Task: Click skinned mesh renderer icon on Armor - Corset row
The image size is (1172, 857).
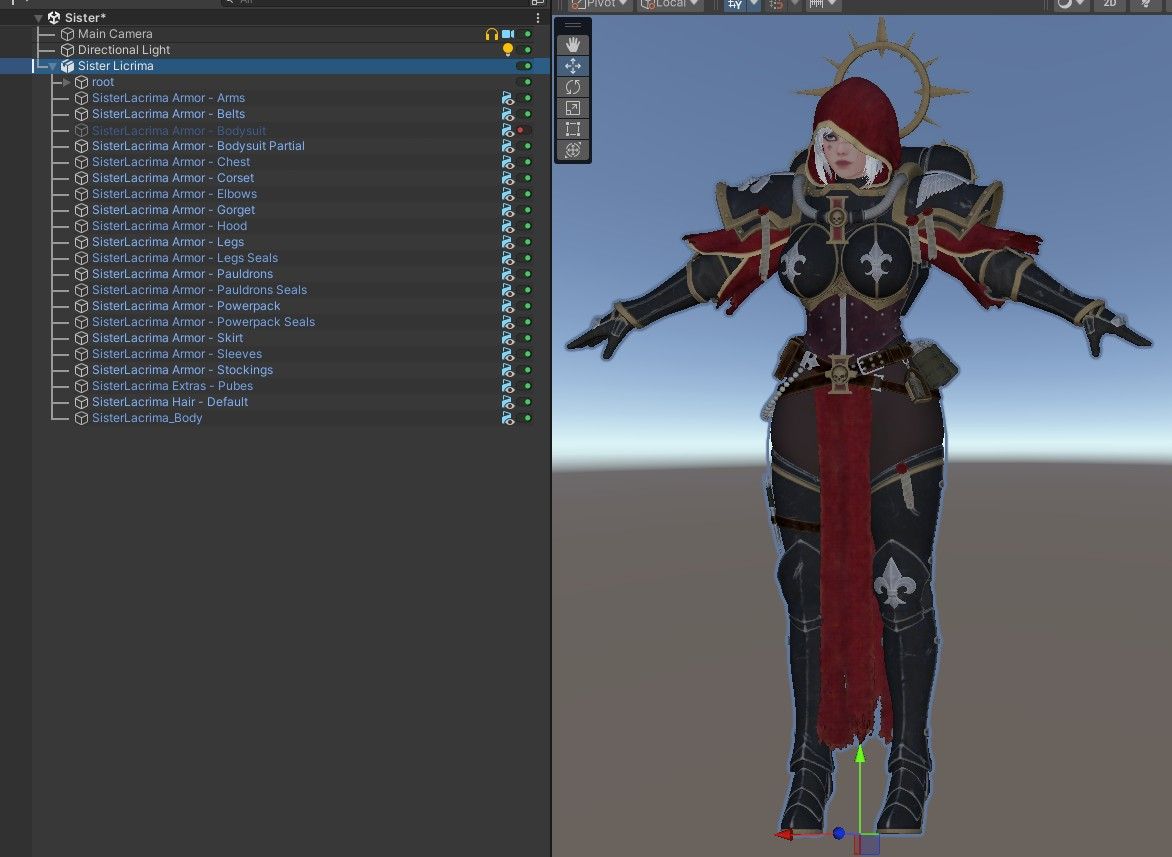Action: pyautogui.click(x=508, y=178)
